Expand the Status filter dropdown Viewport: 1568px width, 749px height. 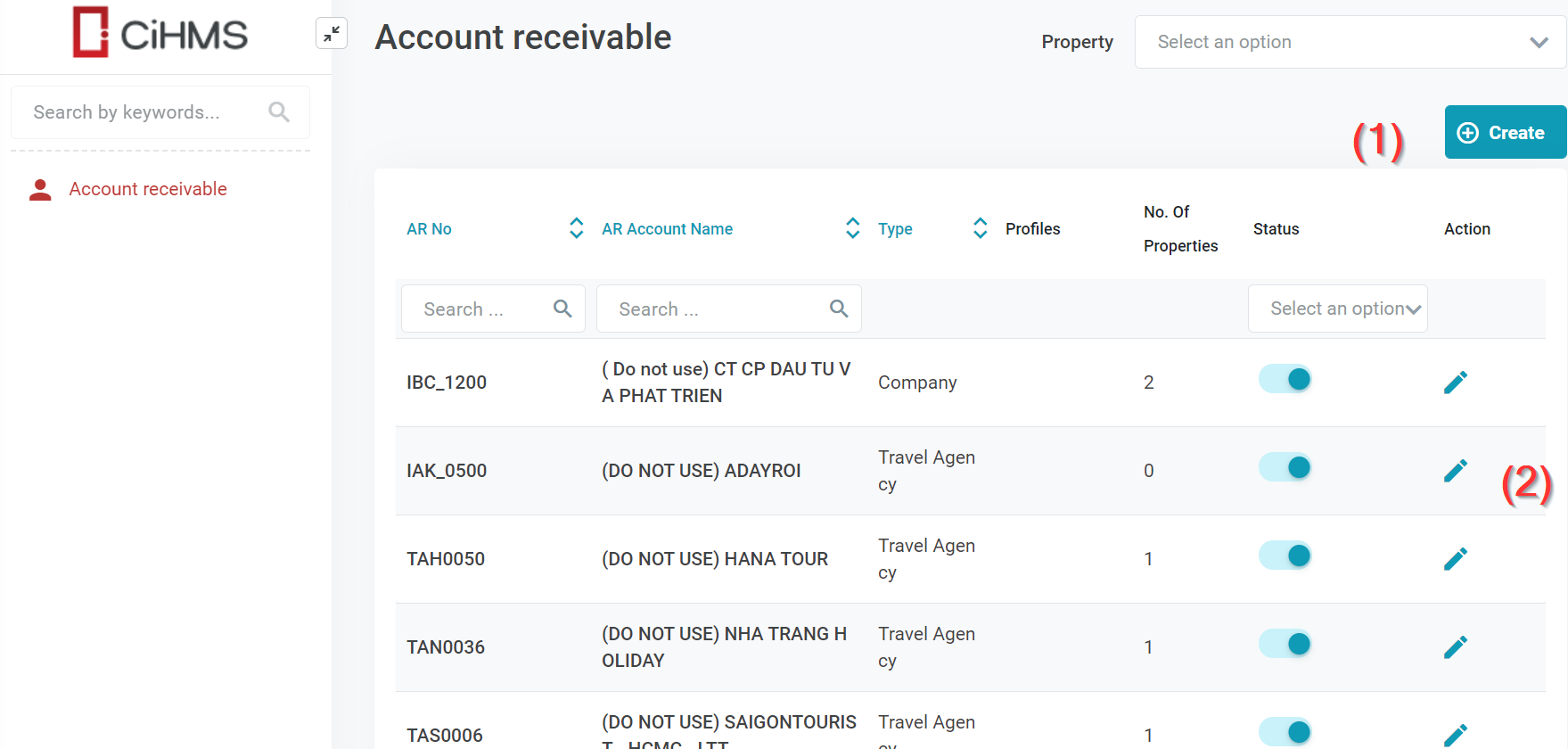click(1337, 309)
